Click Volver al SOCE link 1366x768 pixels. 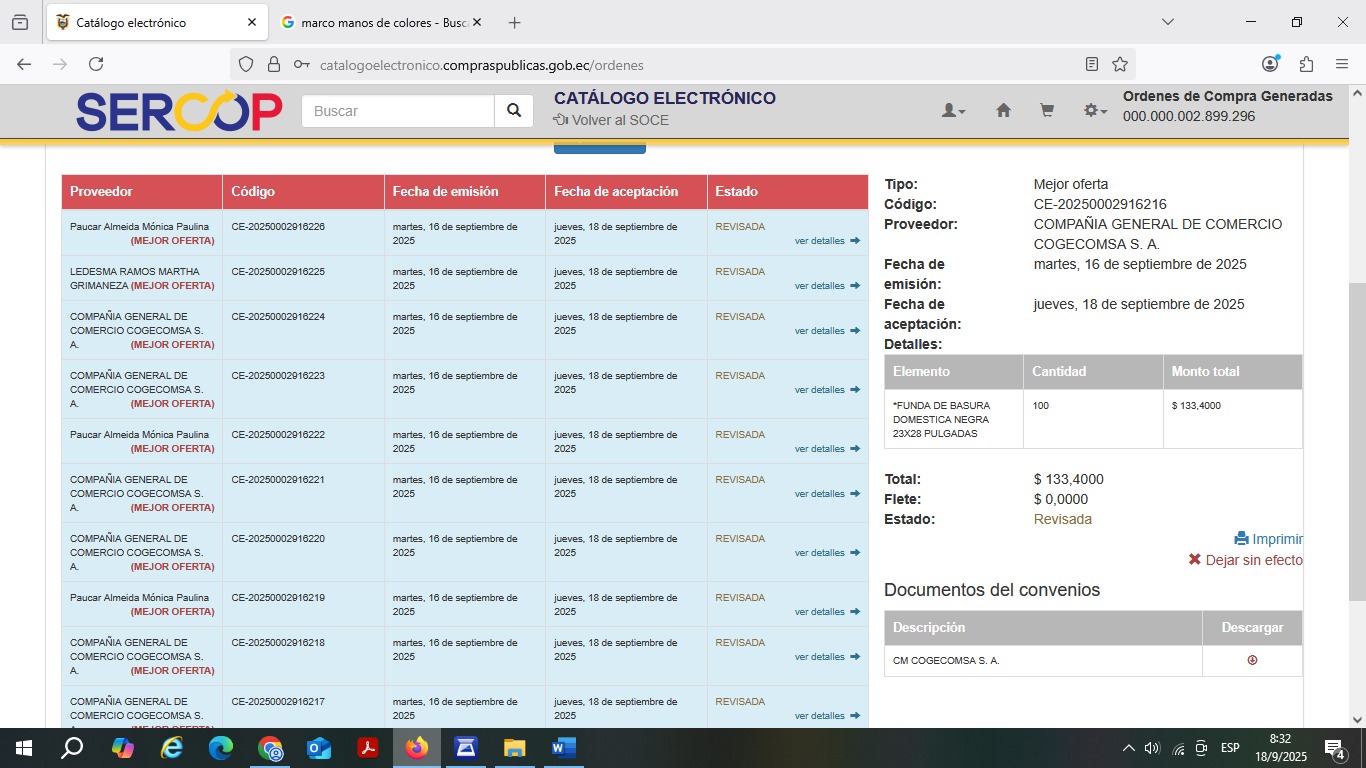point(611,120)
